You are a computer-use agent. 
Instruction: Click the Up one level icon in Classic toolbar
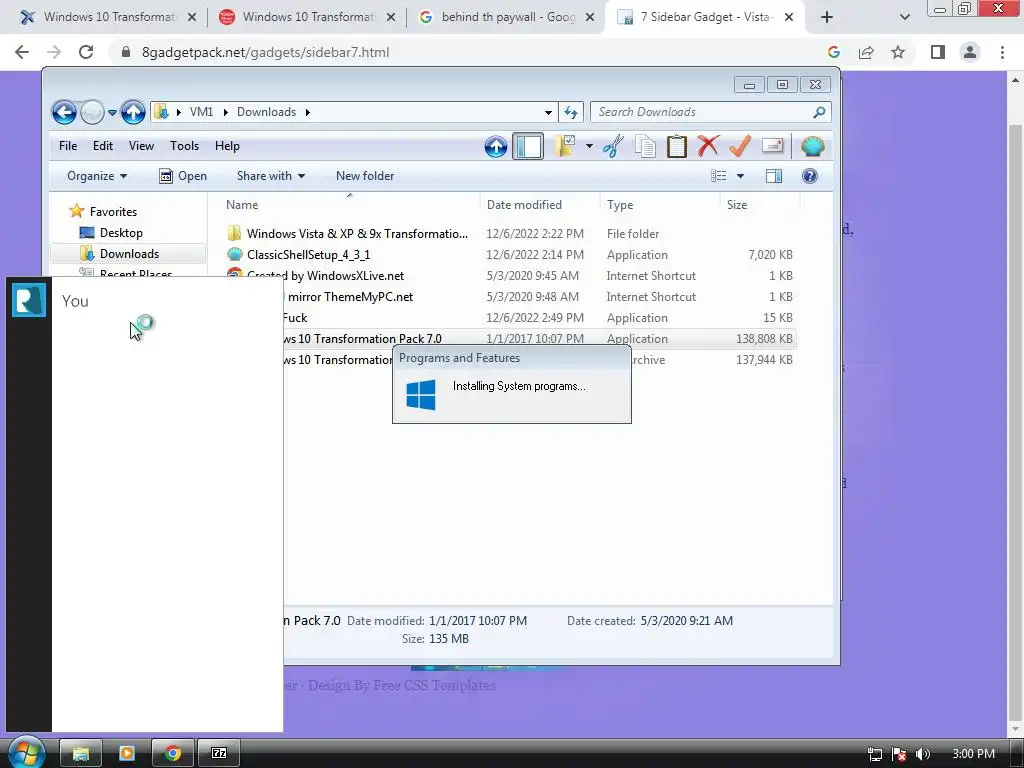coord(496,146)
